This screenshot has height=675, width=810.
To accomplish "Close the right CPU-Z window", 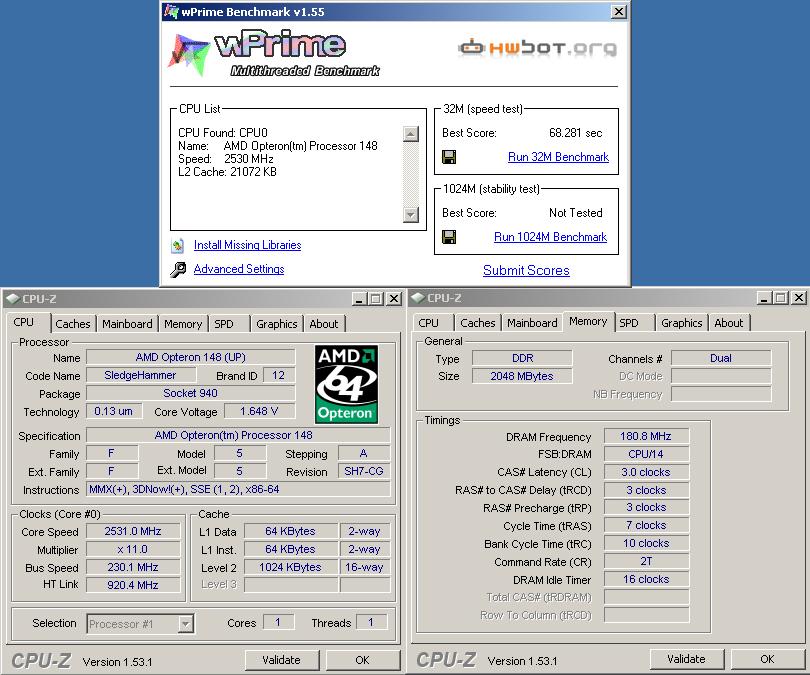I will click(x=799, y=298).
